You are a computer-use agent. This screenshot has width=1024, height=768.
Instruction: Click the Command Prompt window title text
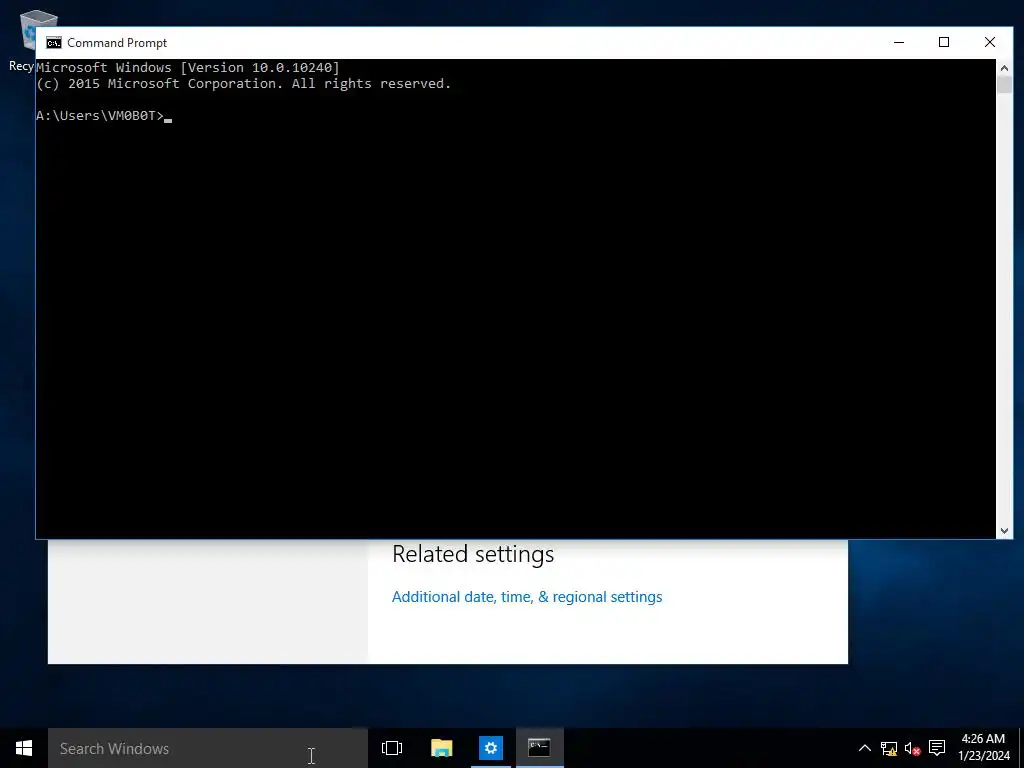(x=117, y=43)
